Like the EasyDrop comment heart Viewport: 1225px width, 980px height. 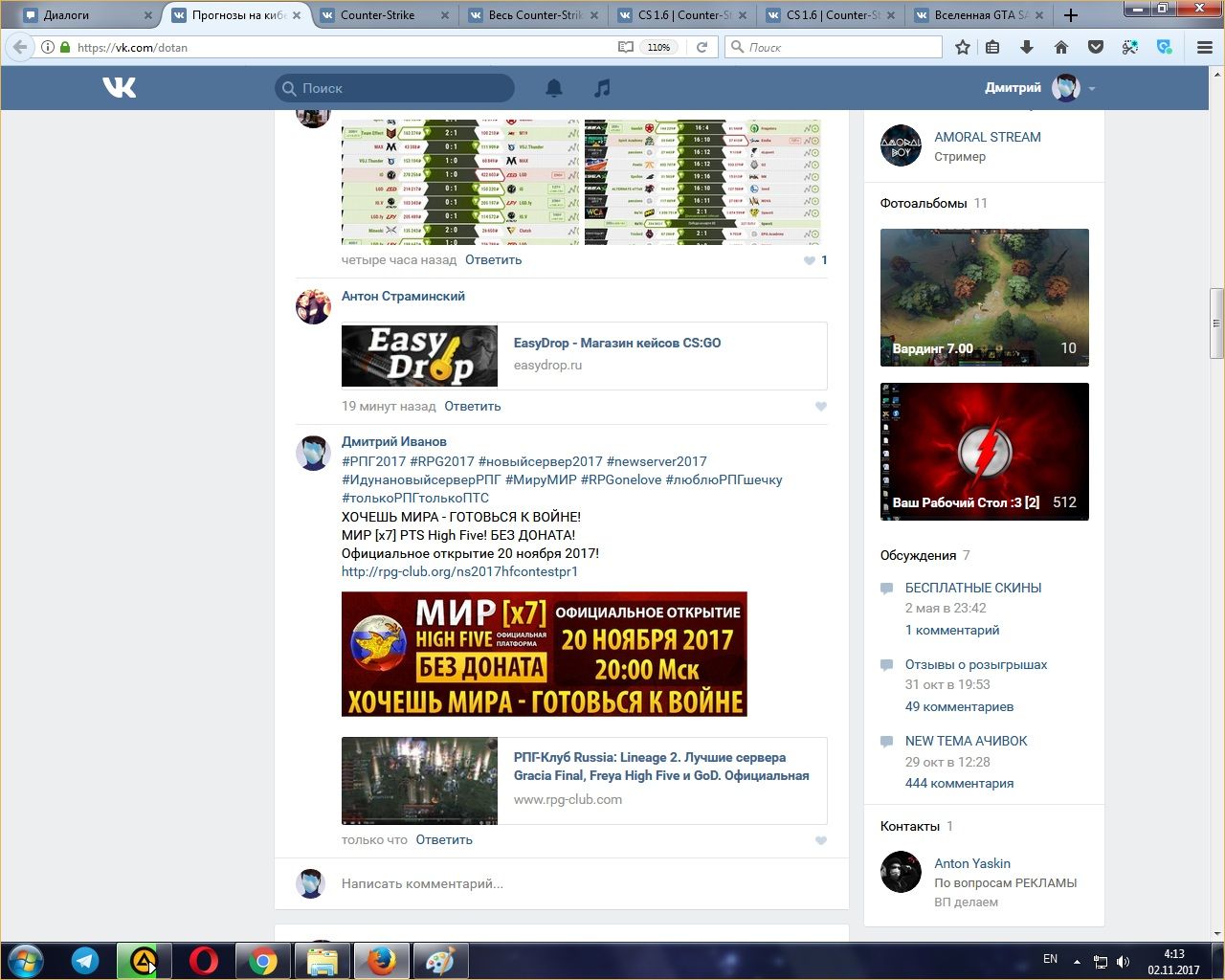point(820,407)
